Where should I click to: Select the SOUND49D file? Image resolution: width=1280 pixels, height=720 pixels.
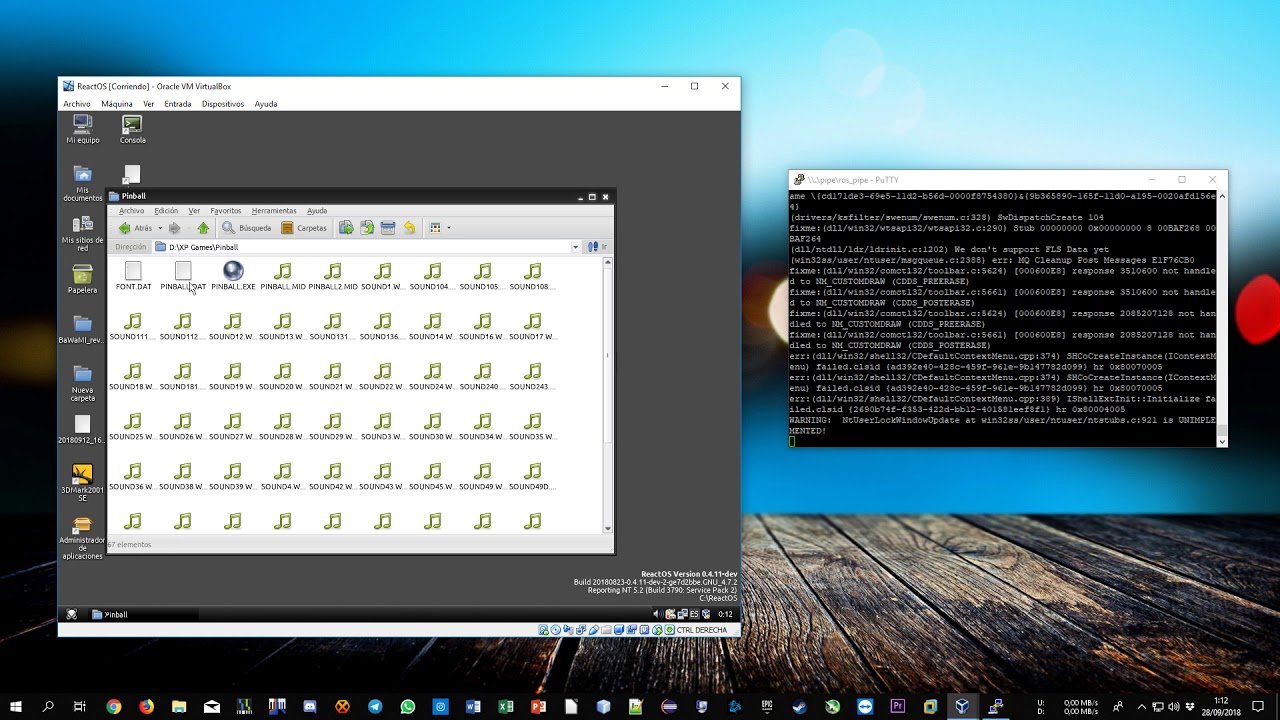(533, 477)
